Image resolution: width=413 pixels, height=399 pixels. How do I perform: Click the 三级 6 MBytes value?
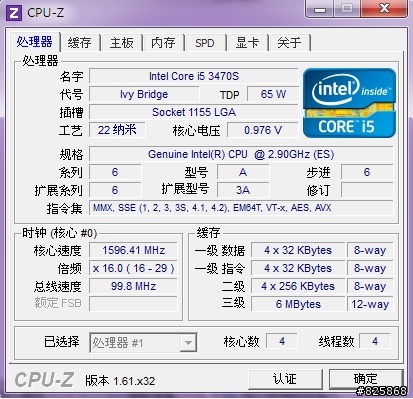[x=298, y=304]
